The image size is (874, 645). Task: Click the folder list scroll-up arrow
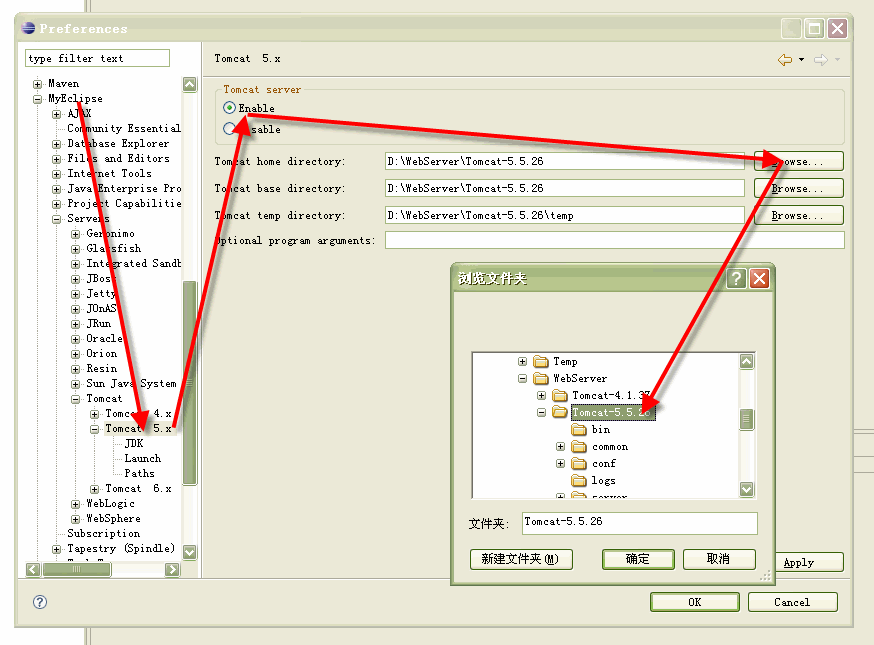tap(746, 361)
